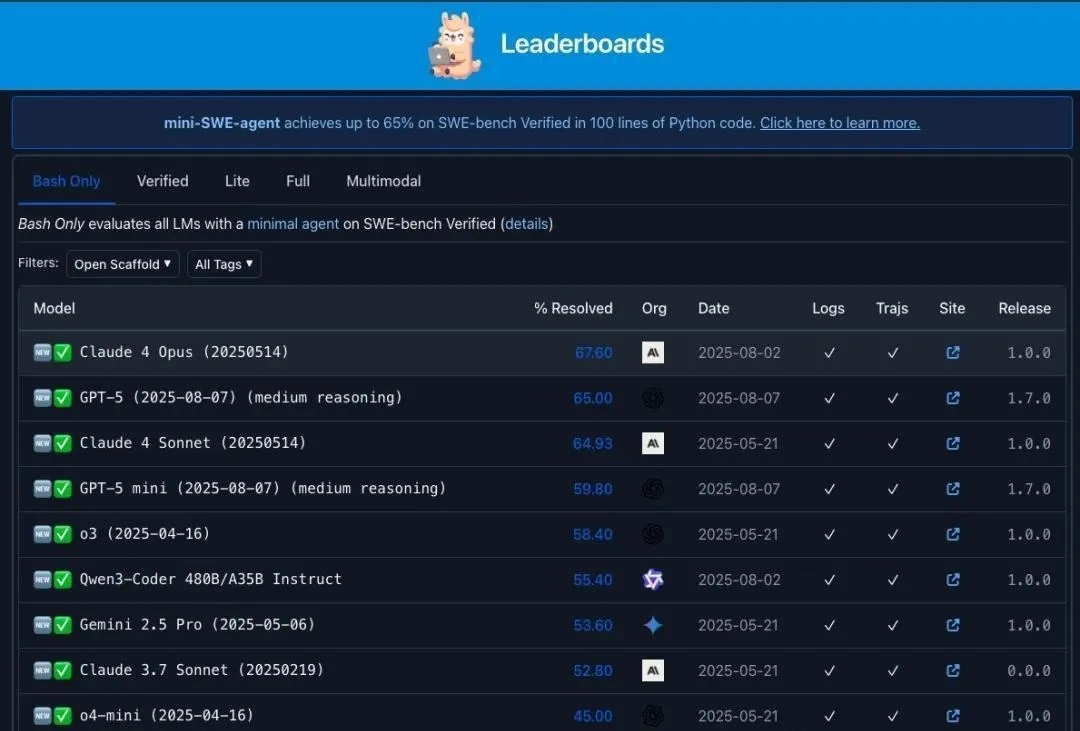Follow the 'minimal agent' link
Viewport: 1080px width, 731px height.
point(293,224)
